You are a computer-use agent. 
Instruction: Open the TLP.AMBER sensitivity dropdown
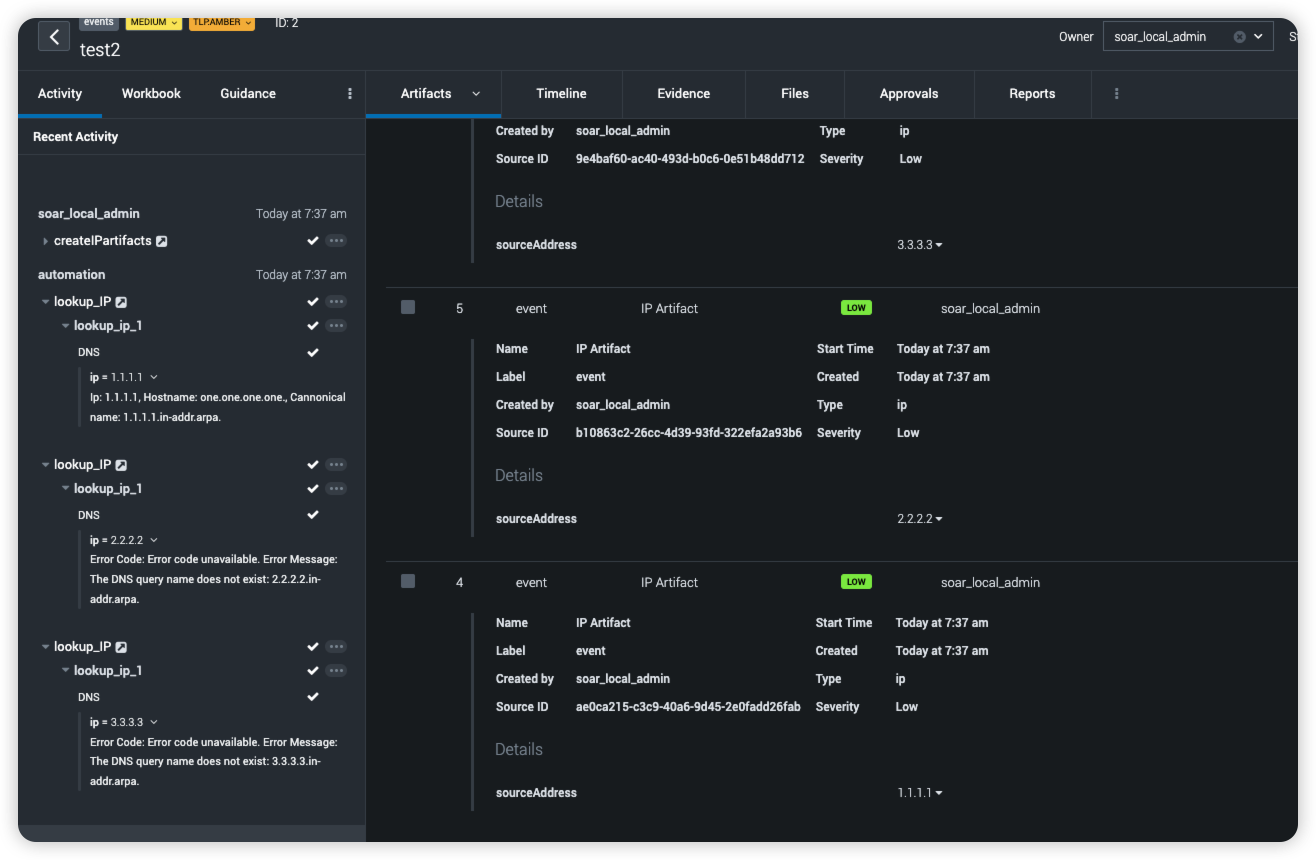pos(221,22)
